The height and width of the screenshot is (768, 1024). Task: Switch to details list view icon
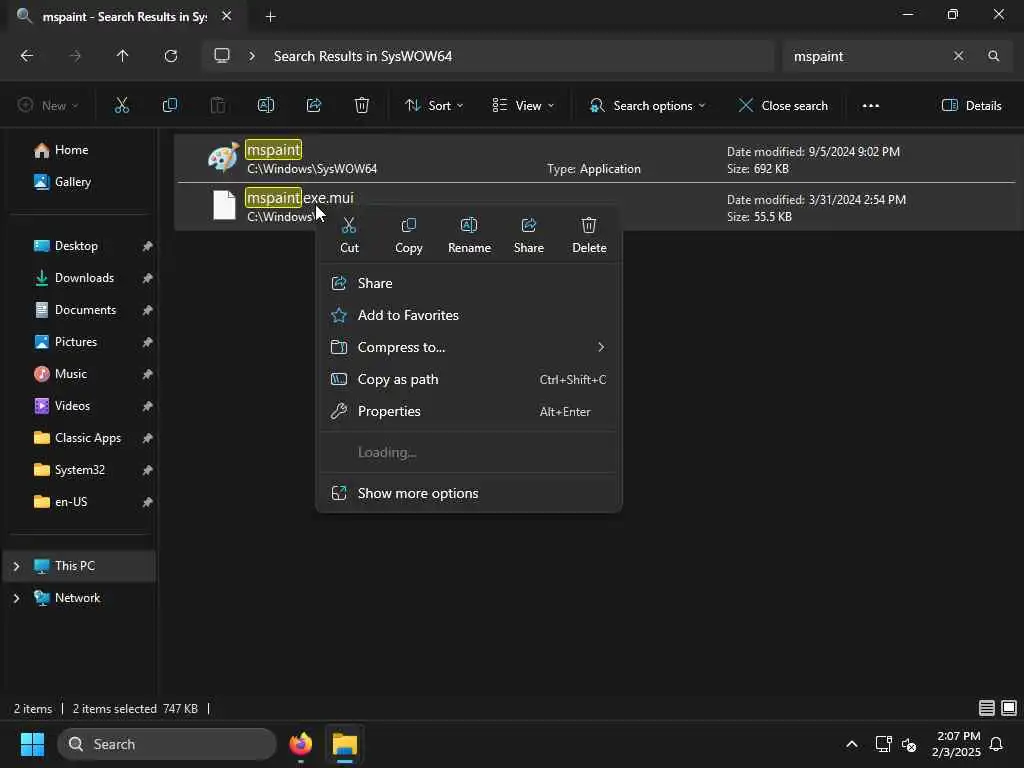987,708
